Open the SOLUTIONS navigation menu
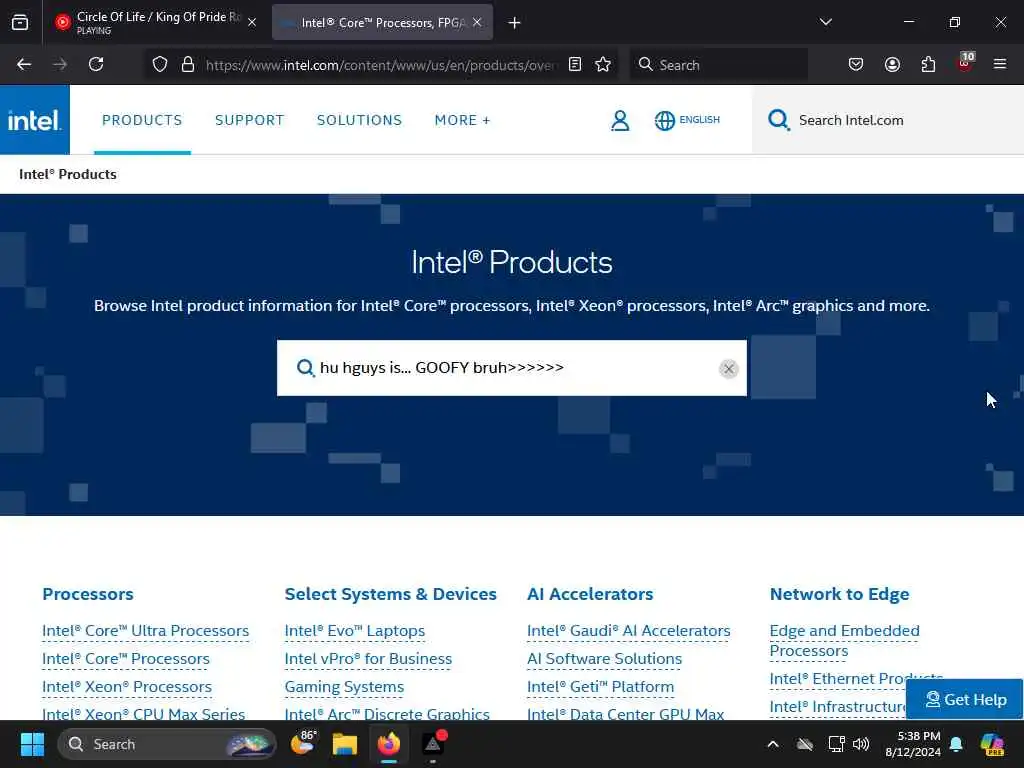The image size is (1024, 768). (x=359, y=120)
